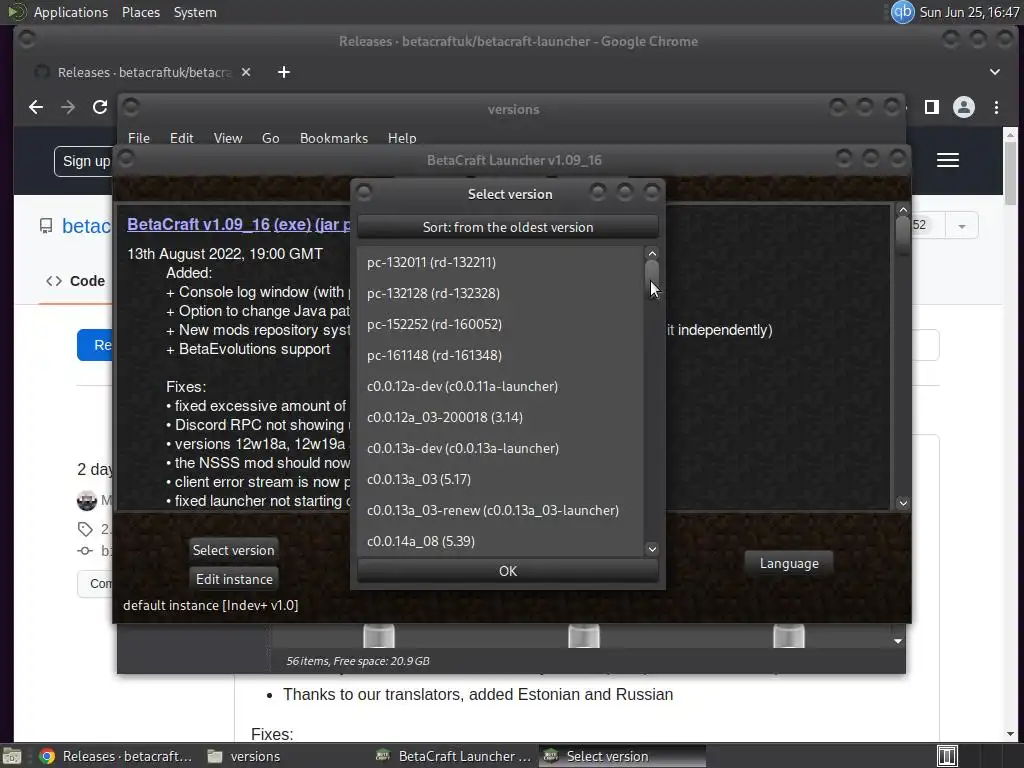Open Edit menu in versions window
Image resolution: width=1024 pixels, height=768 pixels.
[x=182, y=138]
